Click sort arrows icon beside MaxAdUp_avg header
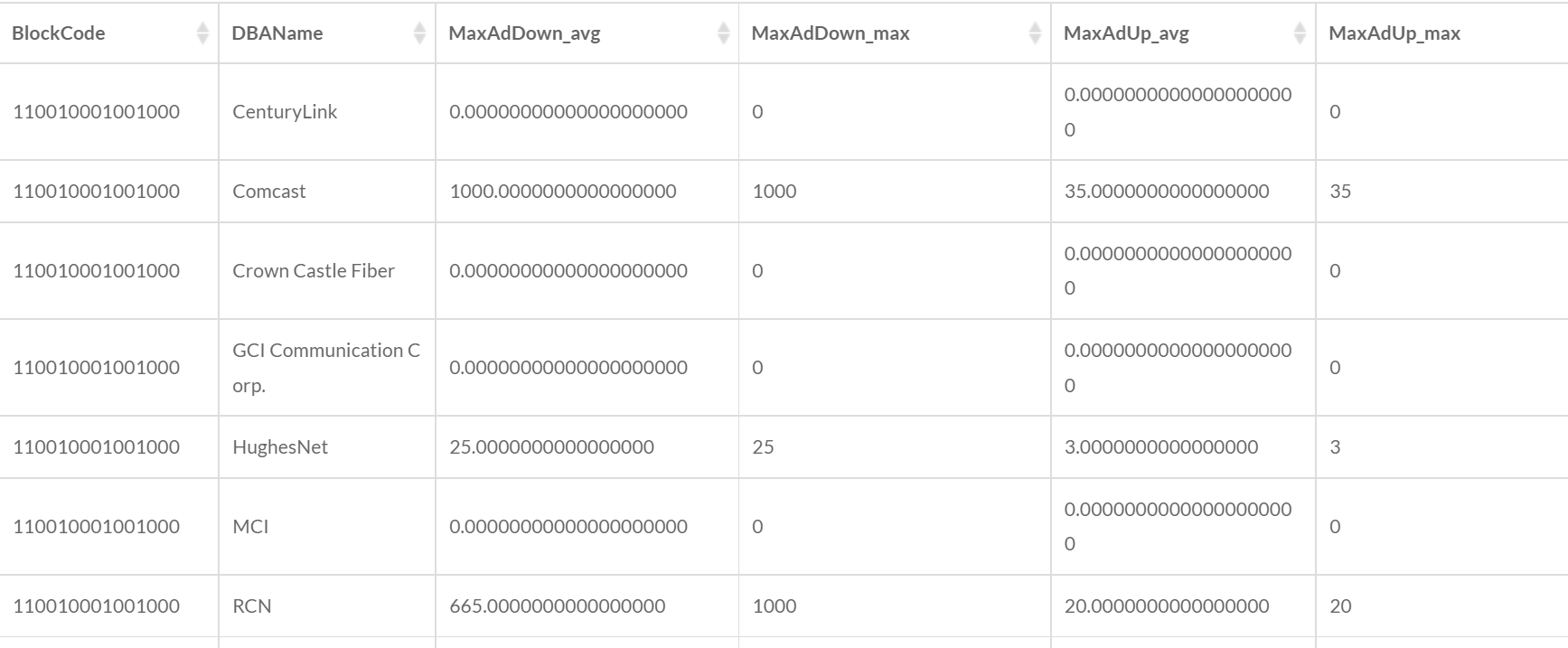This screenshot has height=648, width=1568. (1300, 33)
